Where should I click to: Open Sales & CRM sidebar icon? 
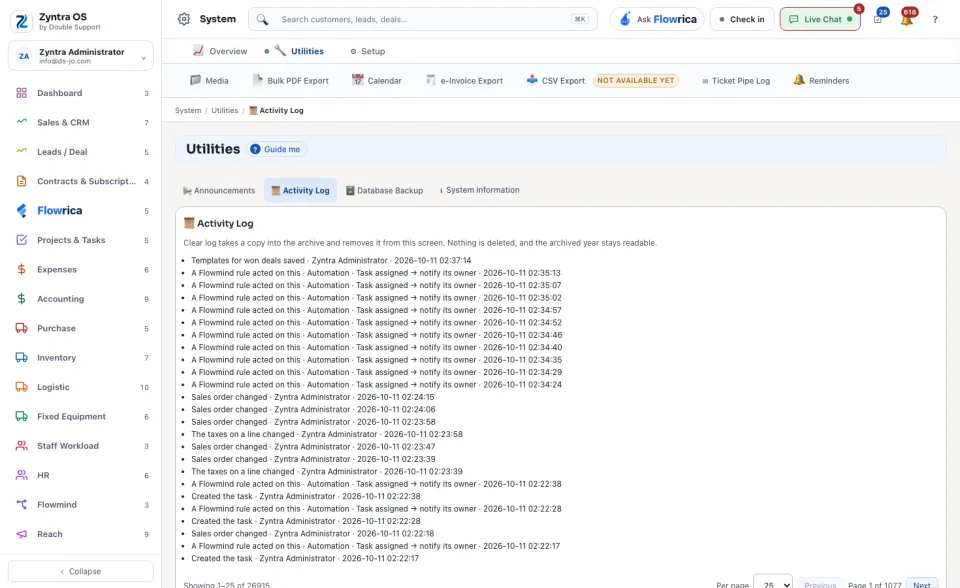click(x=21, y=122)
